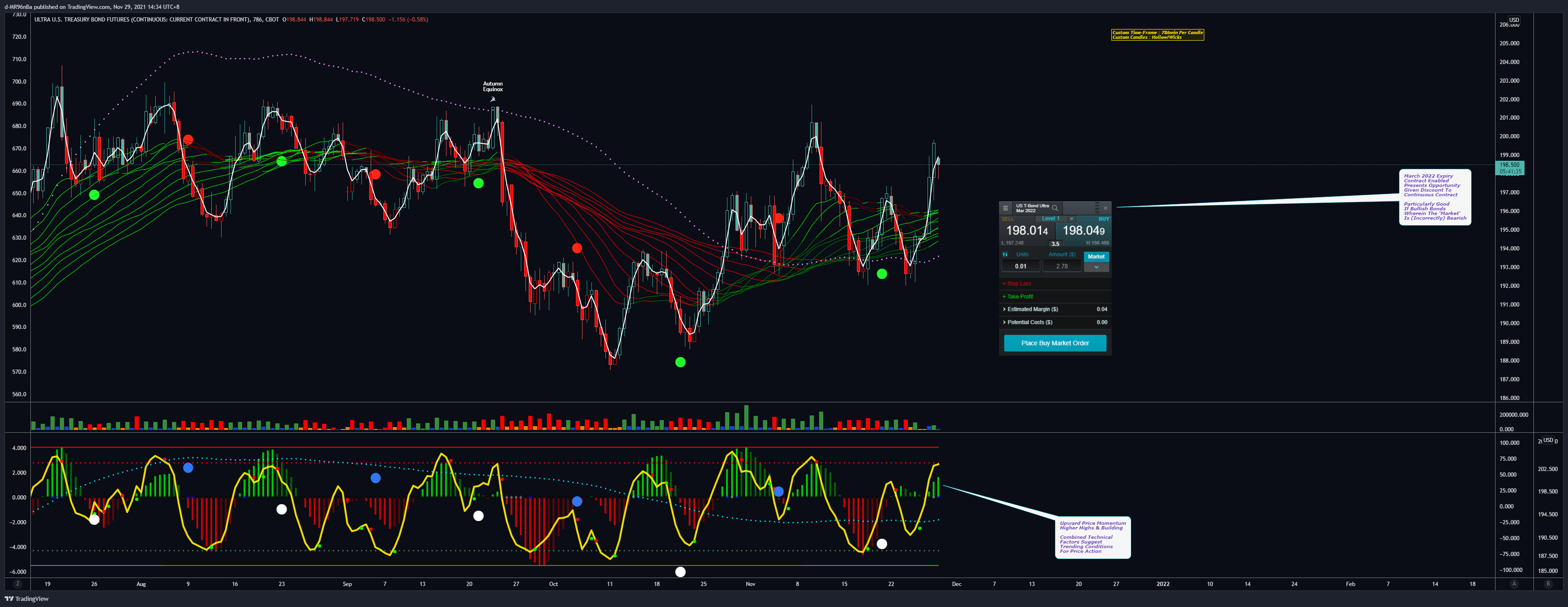The image size is (1568, 607).
Task: Expand Potential Costs ($) row
Action: (1055, 322)
